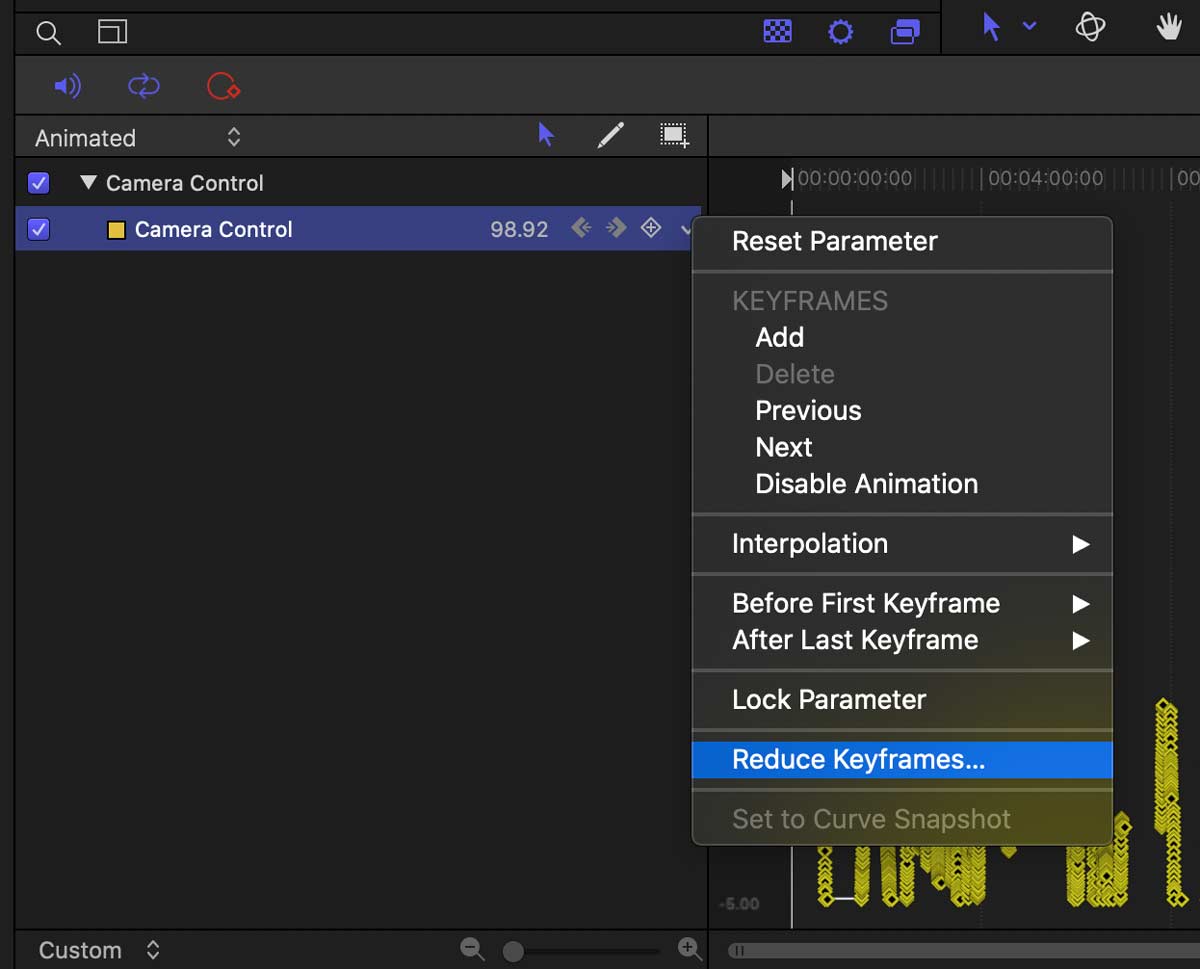Toggle audio playback speaker icon
This screenshot has height=969, width=1200.
pos(67,87)
